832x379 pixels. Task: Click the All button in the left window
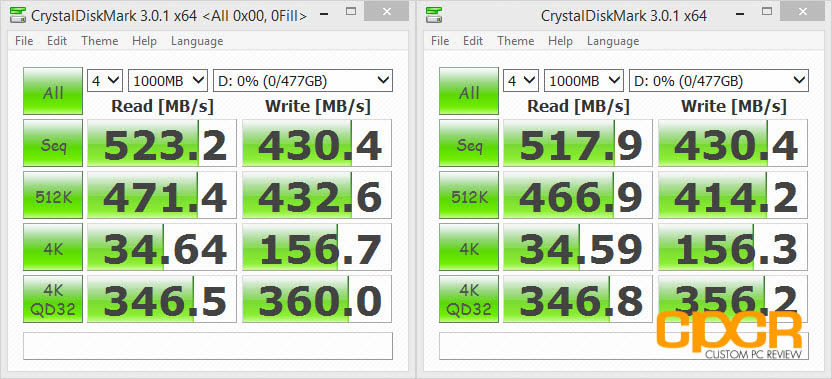click(53, 91)
